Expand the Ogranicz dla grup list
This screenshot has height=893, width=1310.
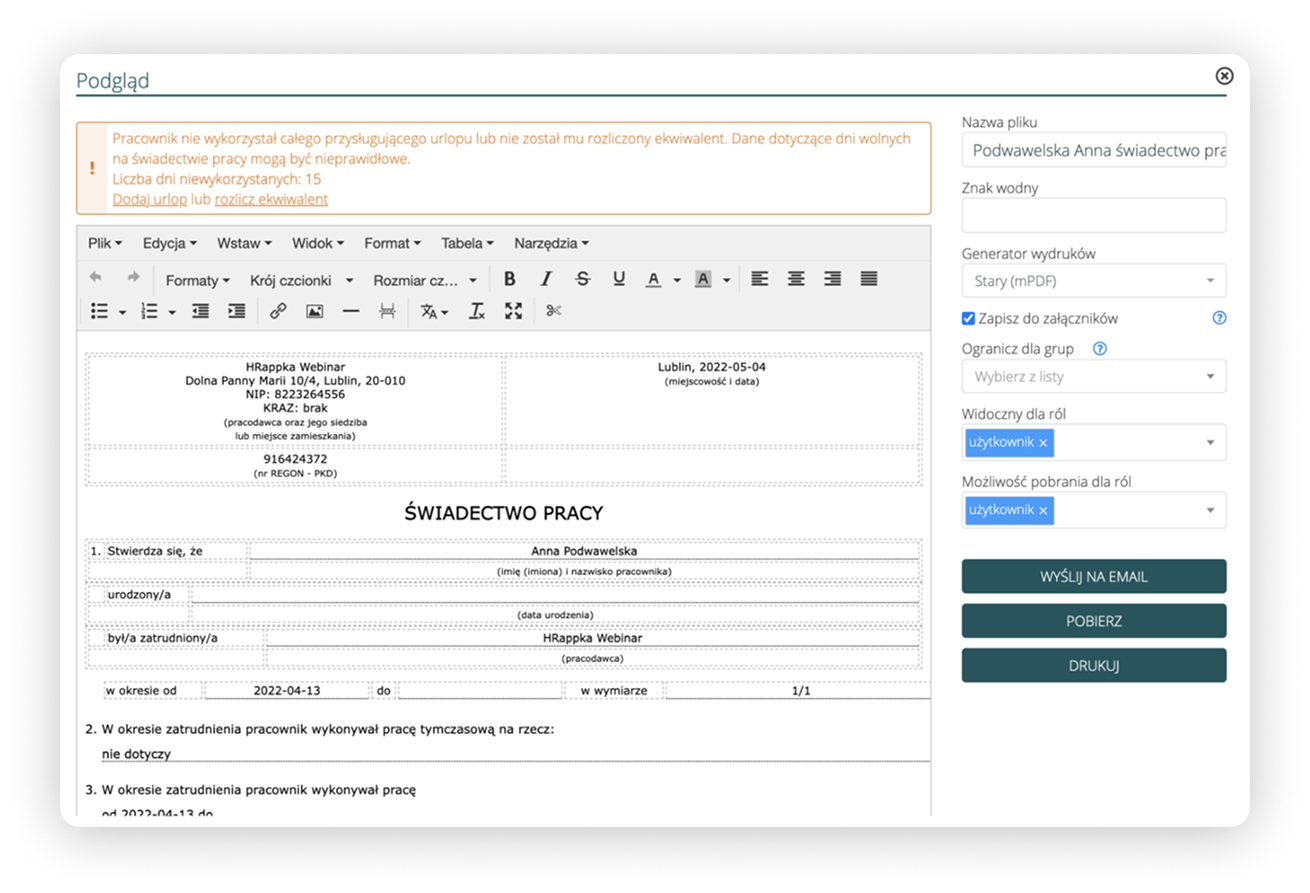[x=1094, y=377]
